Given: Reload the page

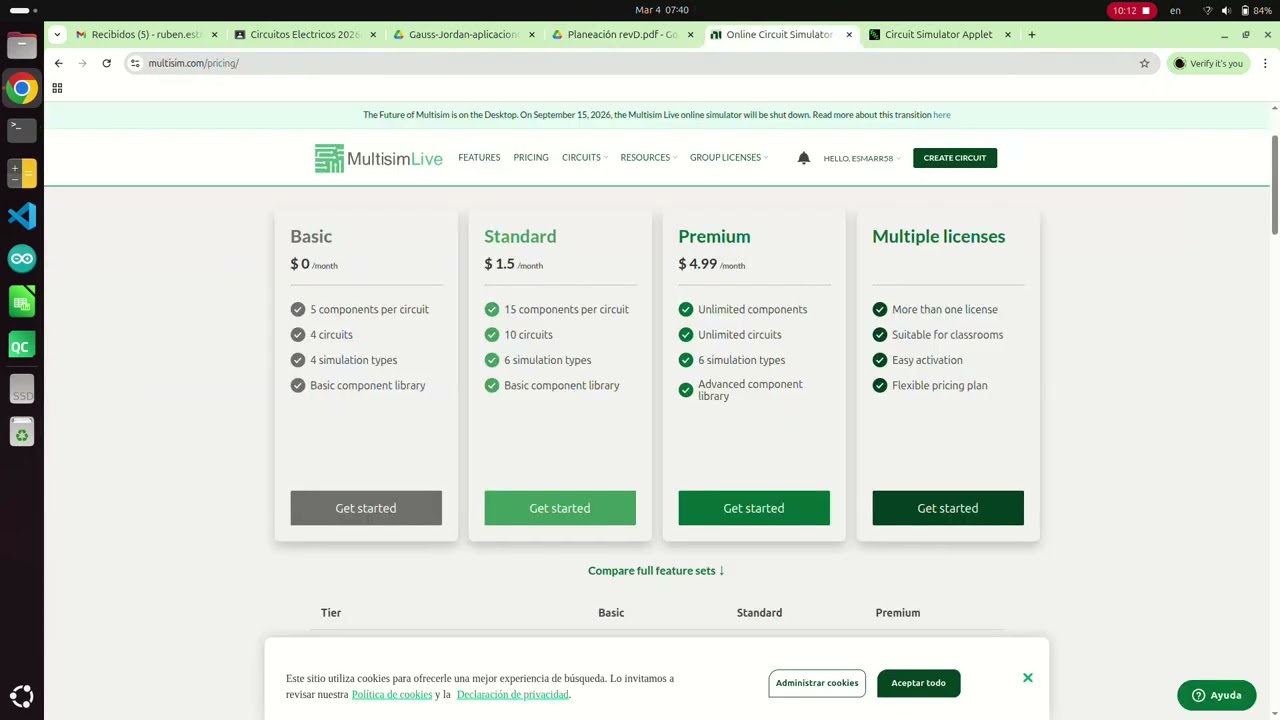Looking at the screenshot, I should pos(106,63).
